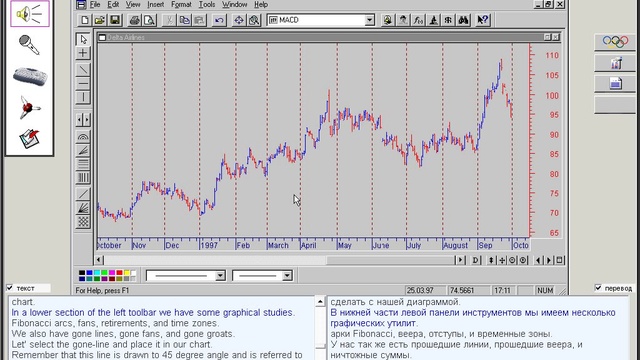Click the chart horizontal scrollbar left arrow
Image resolution: width=640 pixels, height=360 pixels.
coord(99,260)
